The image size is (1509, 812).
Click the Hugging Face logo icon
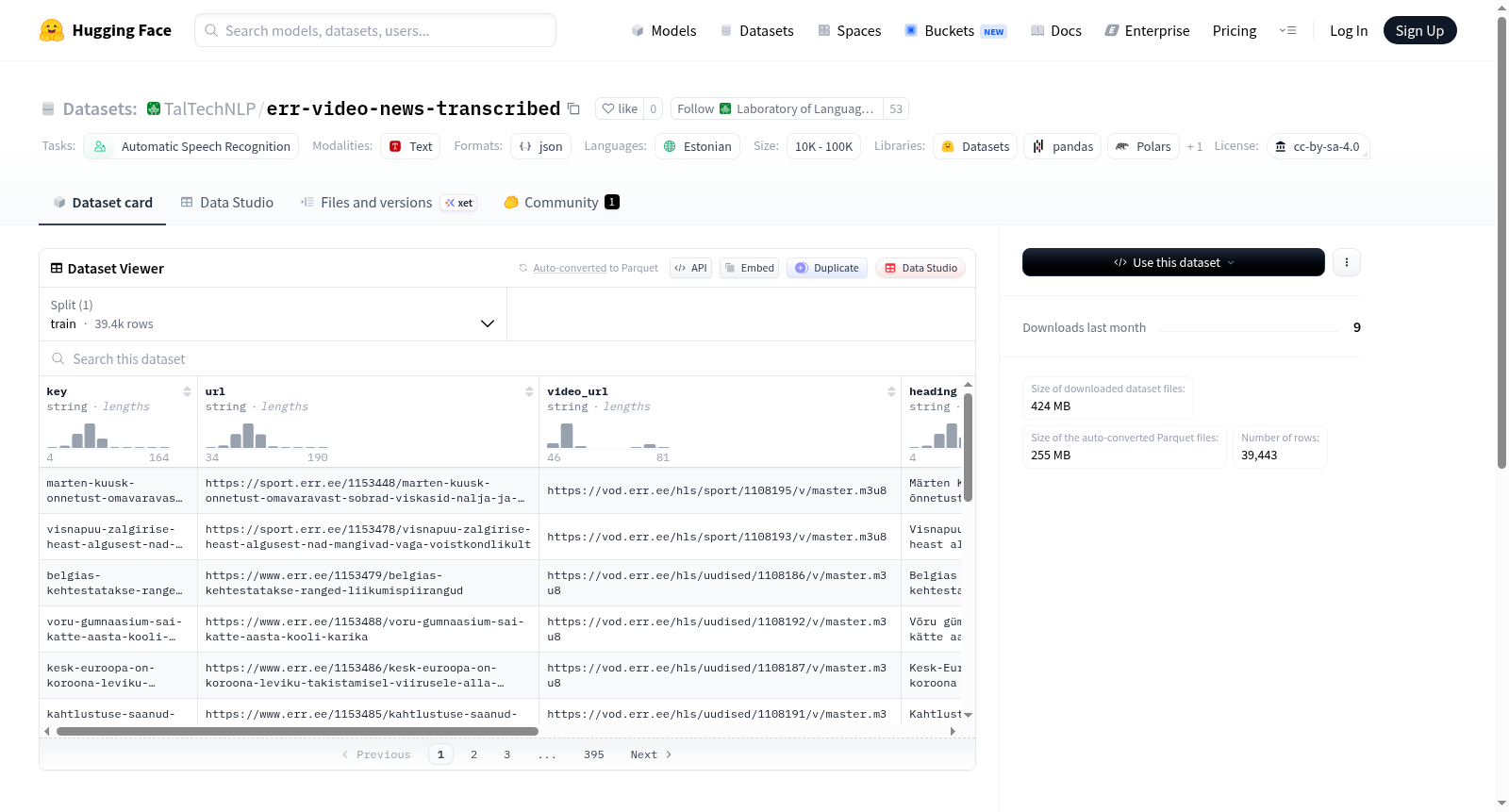[52, 30]
